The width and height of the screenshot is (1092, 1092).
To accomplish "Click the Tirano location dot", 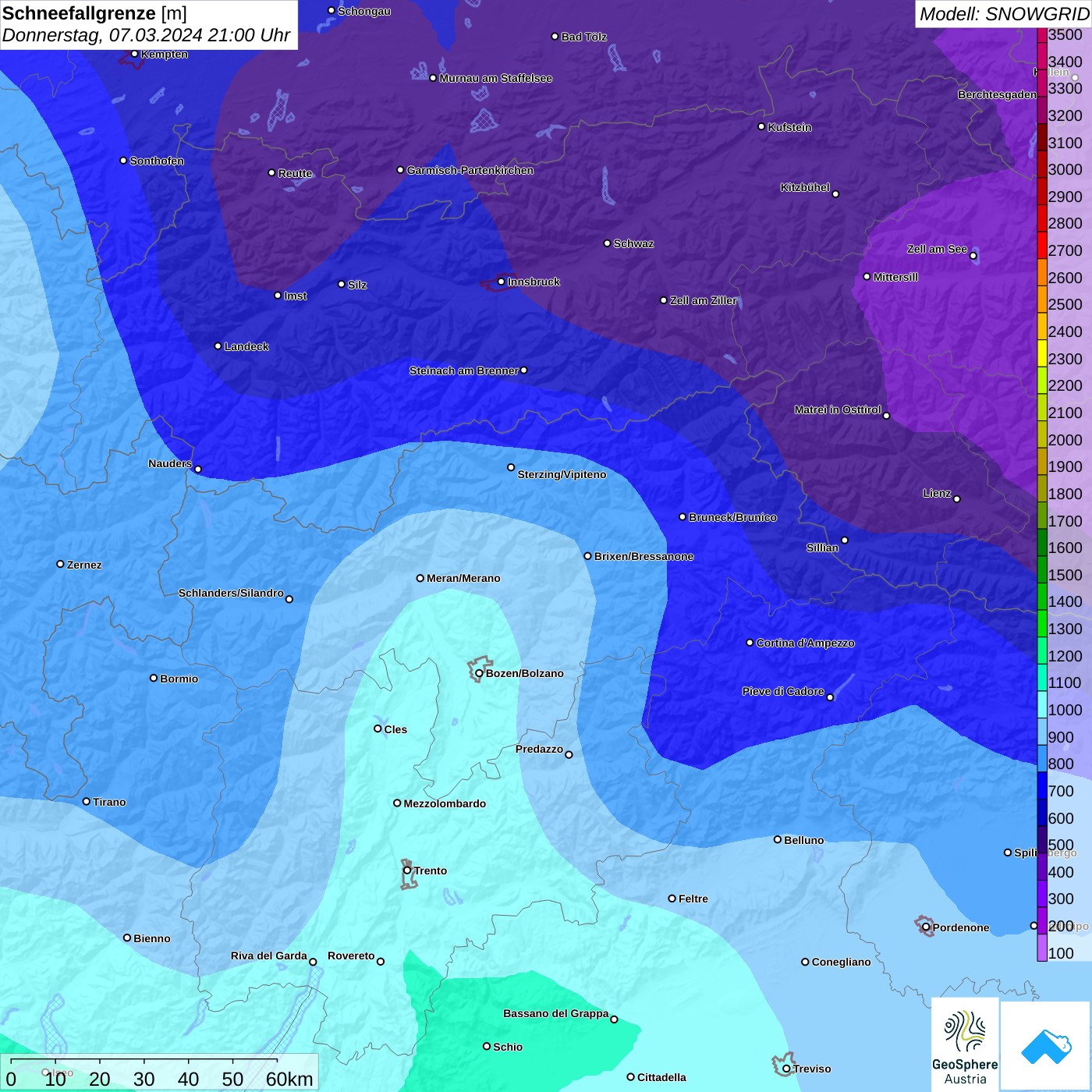I will [87, 801].
